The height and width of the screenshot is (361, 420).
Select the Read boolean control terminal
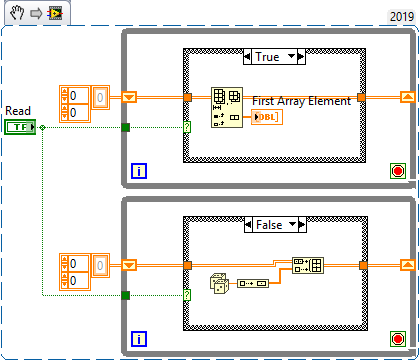coord(20,127)
